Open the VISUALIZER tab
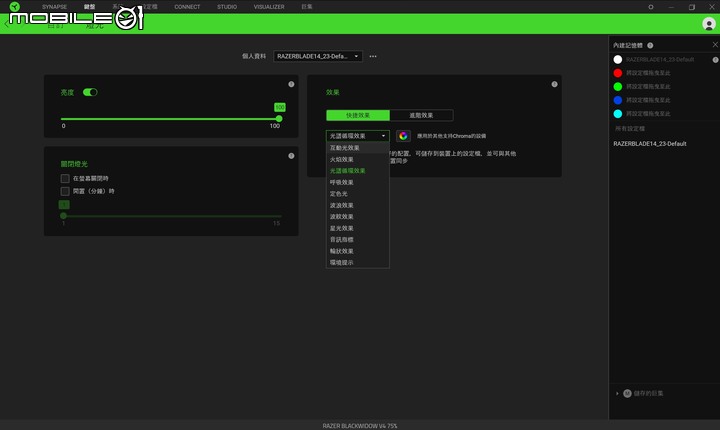Image resolution: width=720 pixels, height=430 pixels. click(x=269, y=7)
